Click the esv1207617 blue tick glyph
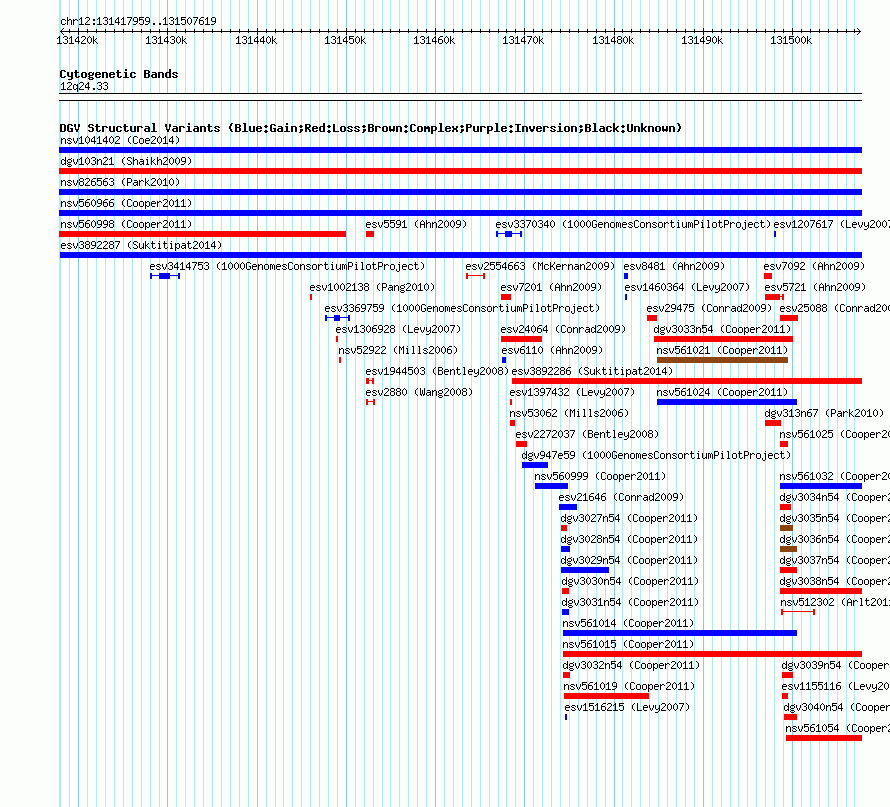Screen dimensions: 890x807 coord(775,234)
